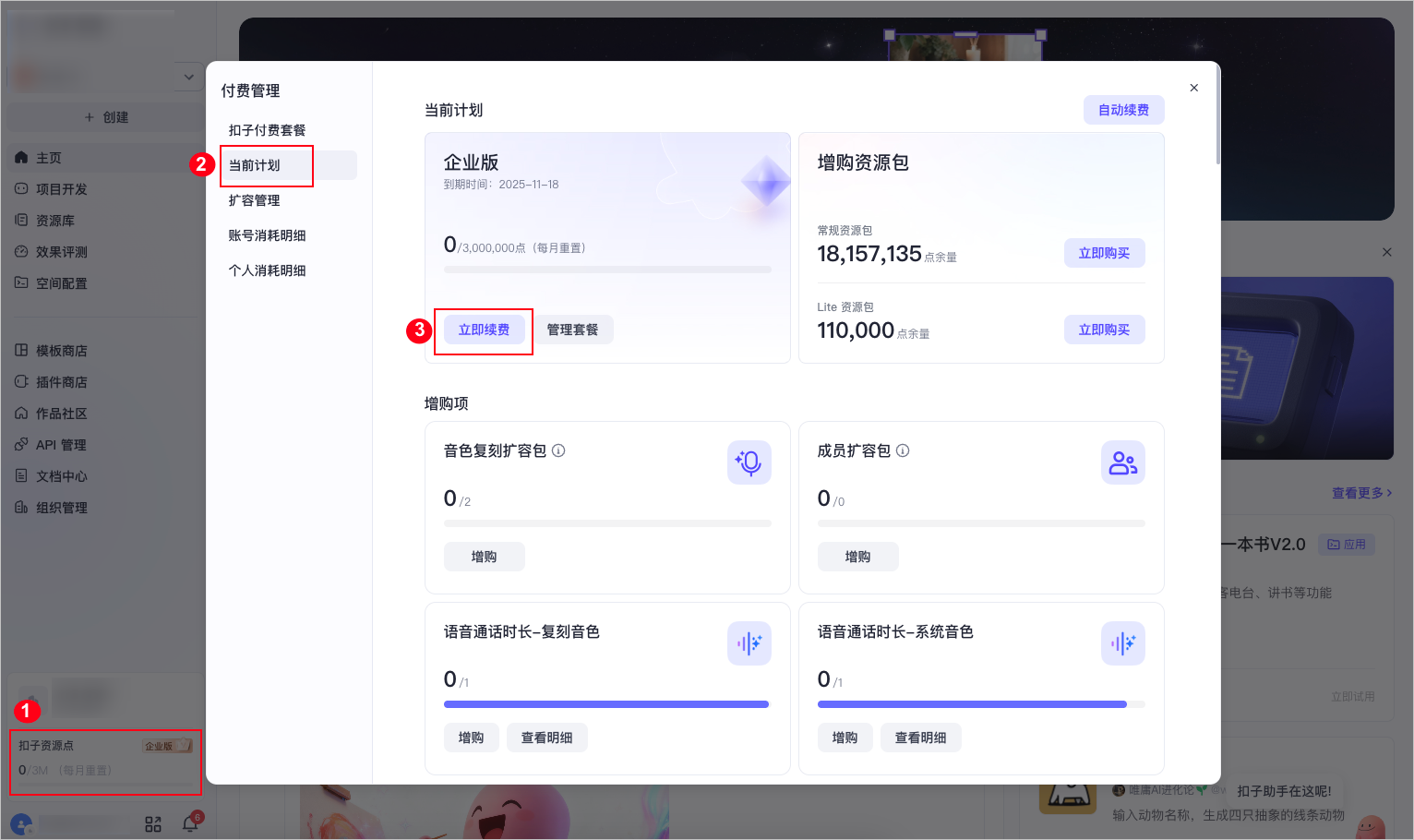This screenshot has width=1414, height=840.
Task: Click 增购 under 成员扩容包
Action: (857, 557)
